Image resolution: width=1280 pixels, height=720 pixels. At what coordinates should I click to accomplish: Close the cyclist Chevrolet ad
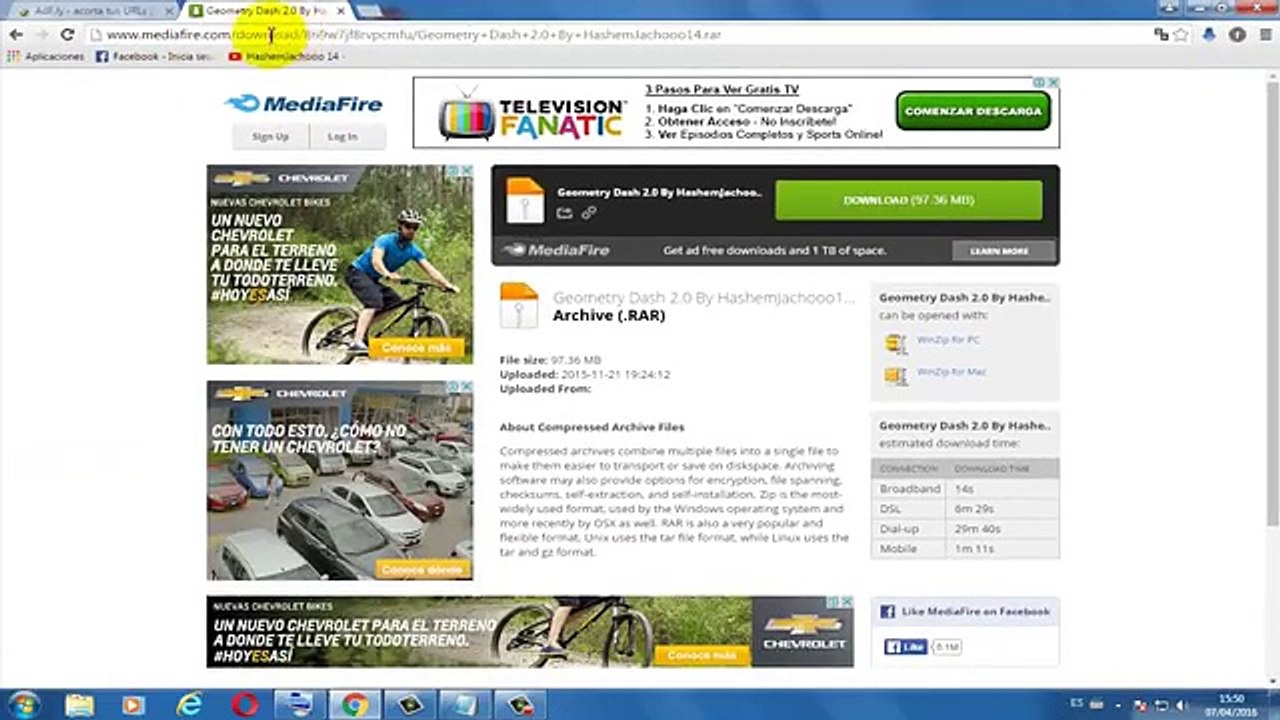click(x=467, y=171)
